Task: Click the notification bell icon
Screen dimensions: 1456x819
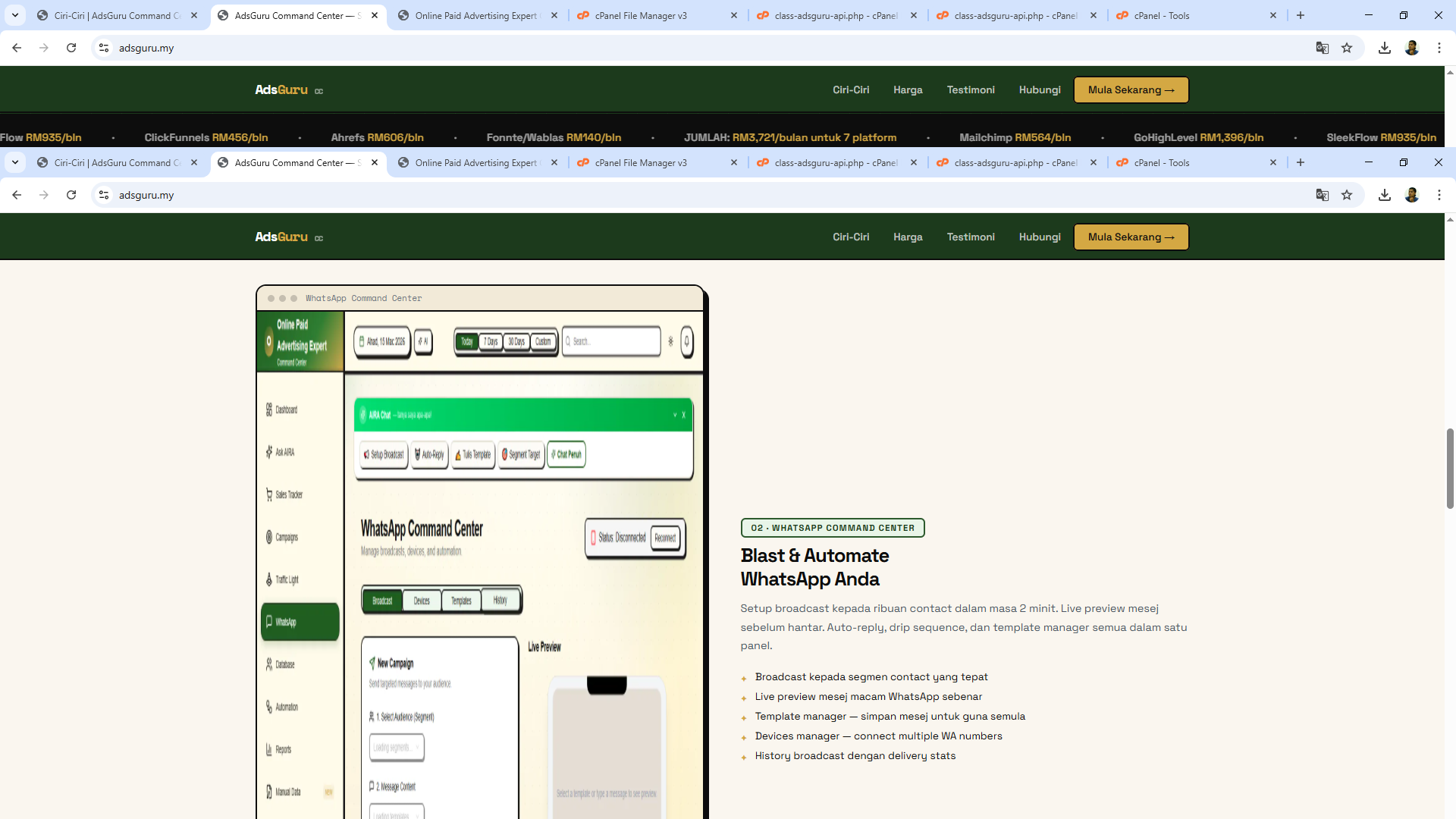Action: pos(686,342)
